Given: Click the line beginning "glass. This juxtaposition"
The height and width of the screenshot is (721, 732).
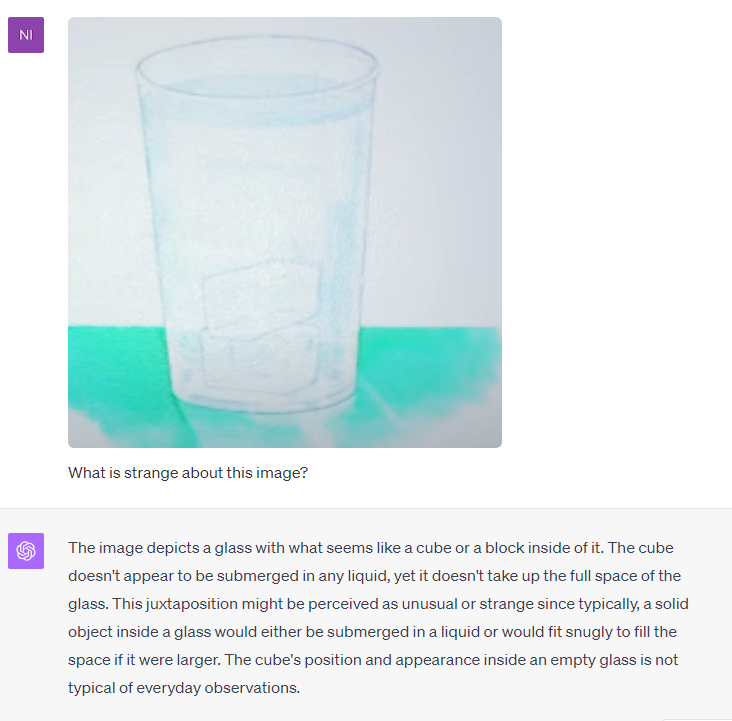Looking at the screenshot, I should click(378, 604).
